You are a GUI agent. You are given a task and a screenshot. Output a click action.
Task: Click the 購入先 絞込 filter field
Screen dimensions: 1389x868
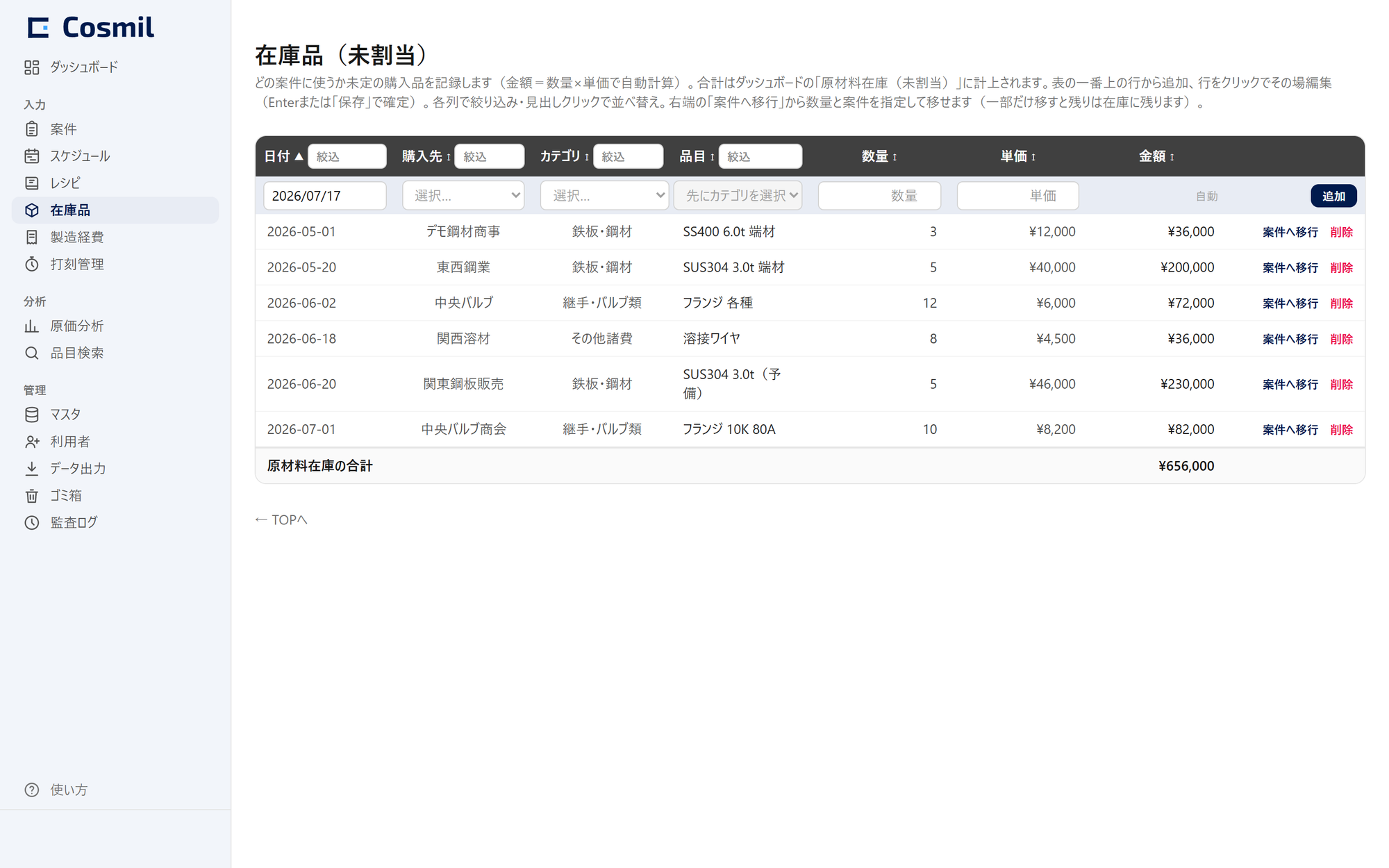pos(489,156)
